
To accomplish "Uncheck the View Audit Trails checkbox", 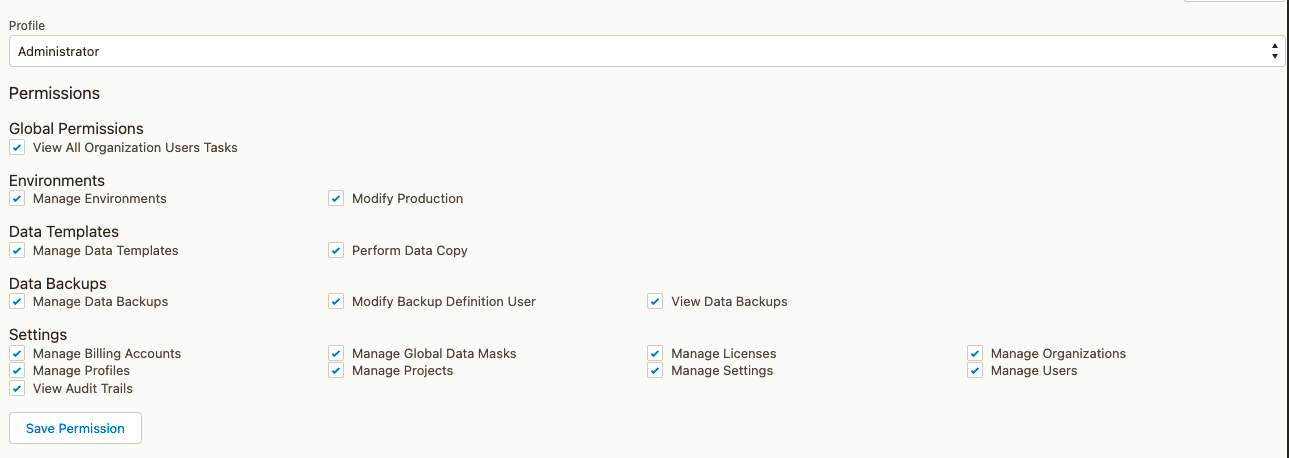I will tap(17, 389).
